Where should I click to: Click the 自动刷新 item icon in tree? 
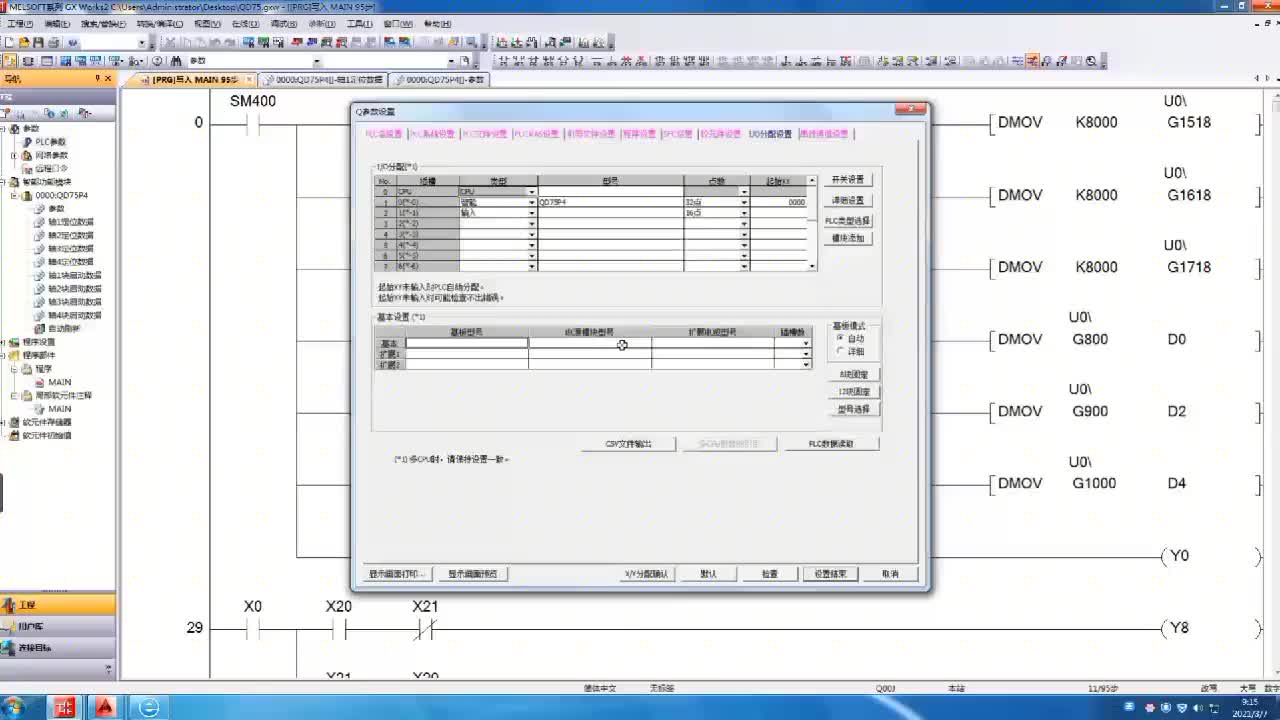point(39,328)
